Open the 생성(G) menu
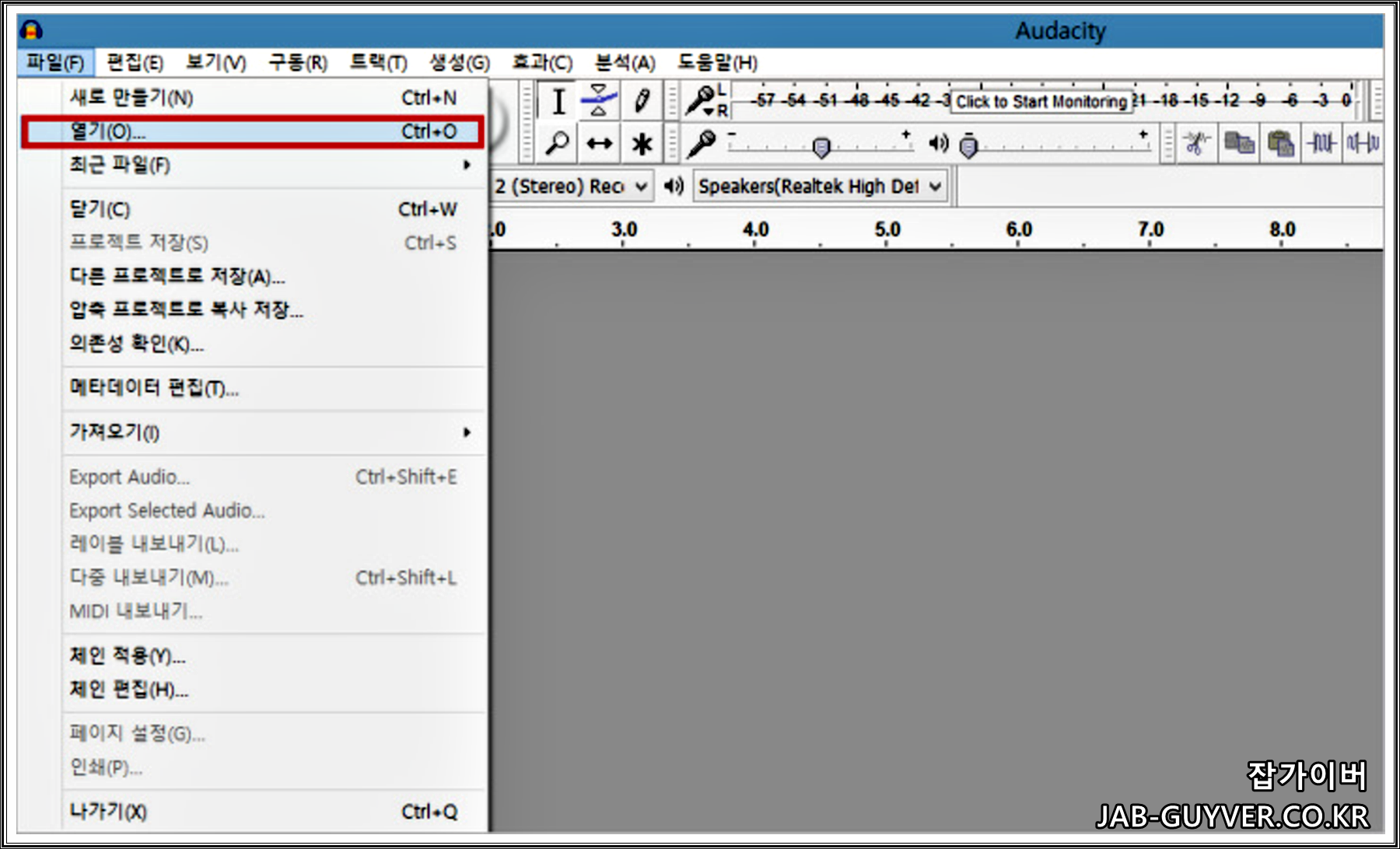Image resolution: width=1400 pixels, height=849 pixels. [x=460, y=62]
